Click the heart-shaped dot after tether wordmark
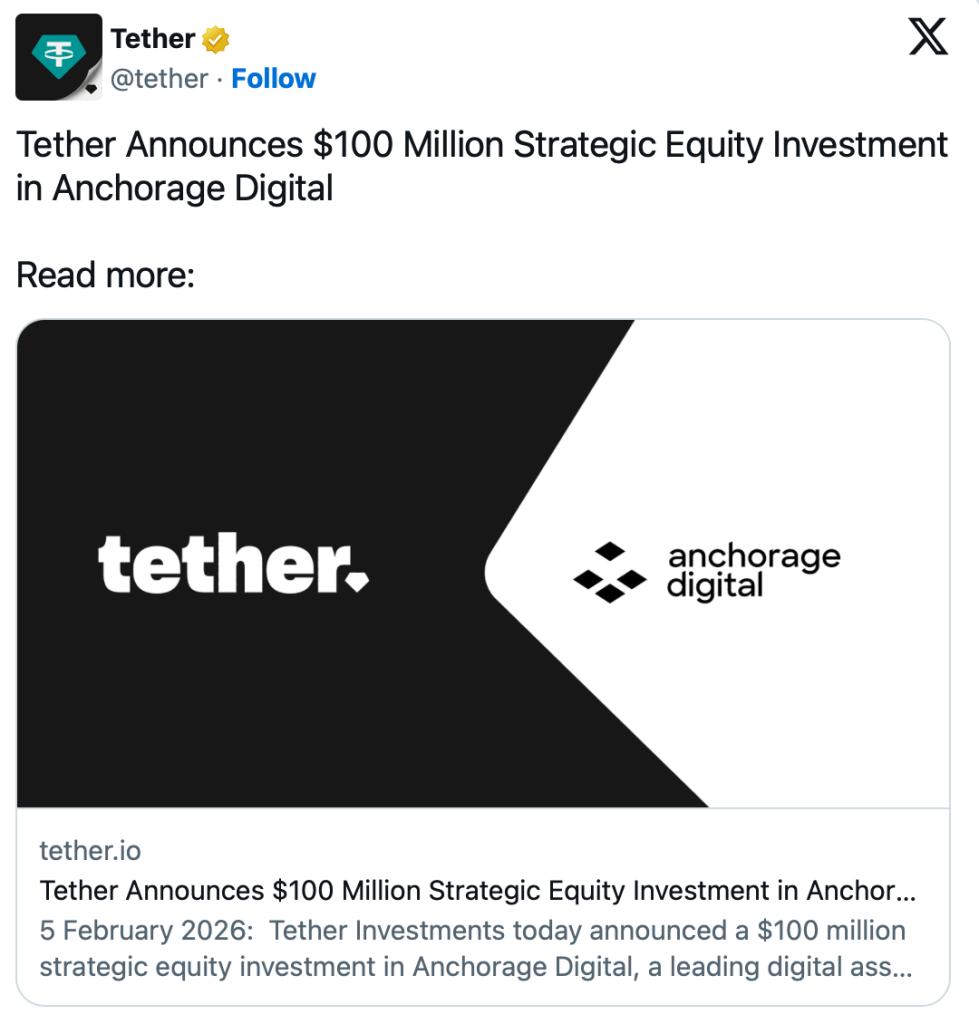The width and height of the screenshot is (979, 1024). [x=359, y=579]
